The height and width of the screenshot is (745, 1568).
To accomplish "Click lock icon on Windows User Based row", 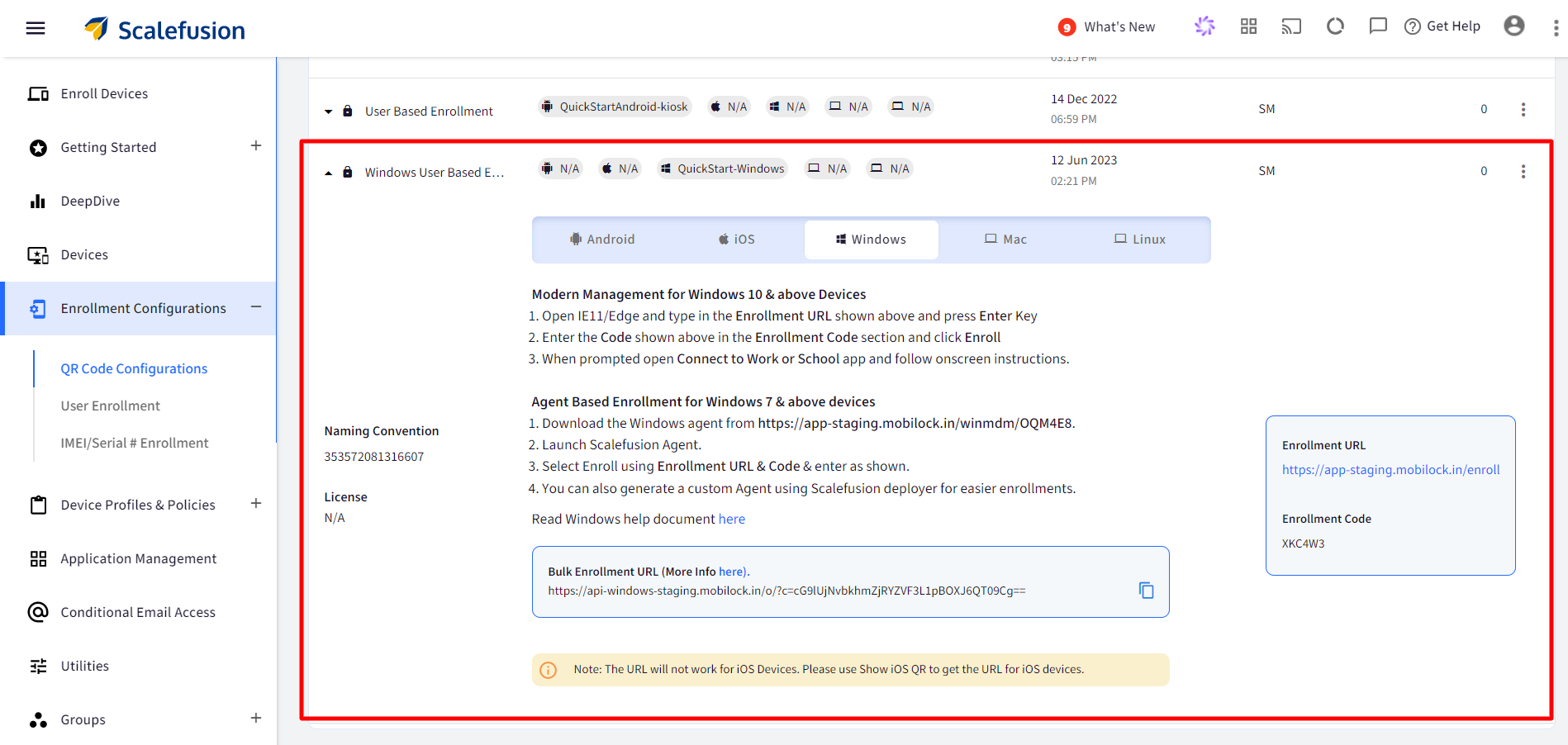I will 348,172.
